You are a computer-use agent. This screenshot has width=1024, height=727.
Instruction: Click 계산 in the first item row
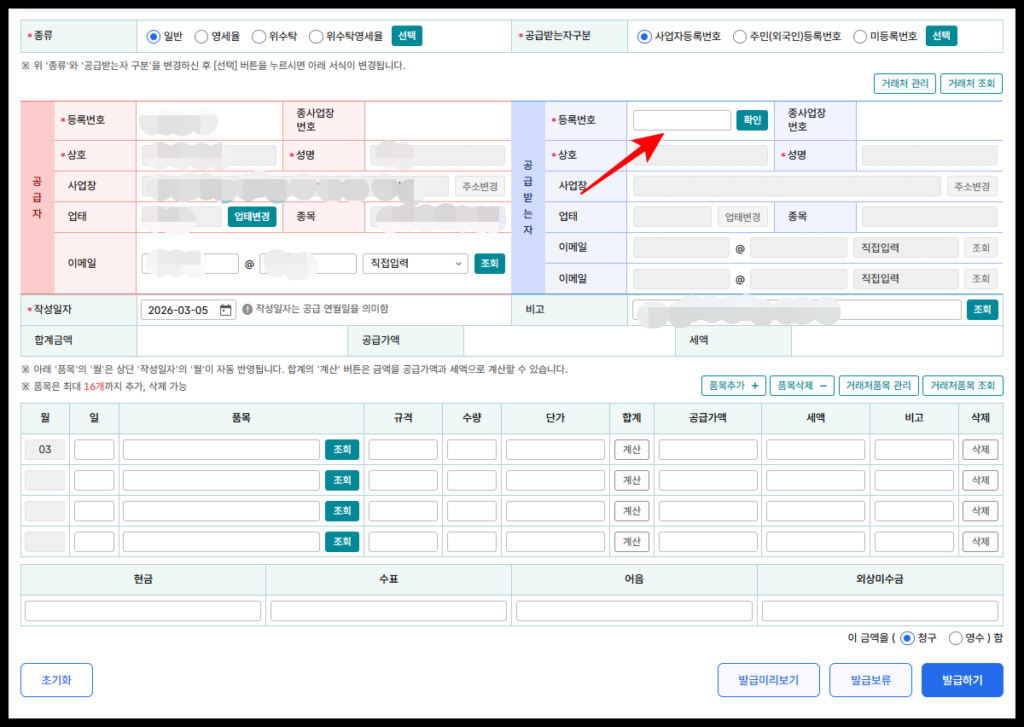coord(632,449)
